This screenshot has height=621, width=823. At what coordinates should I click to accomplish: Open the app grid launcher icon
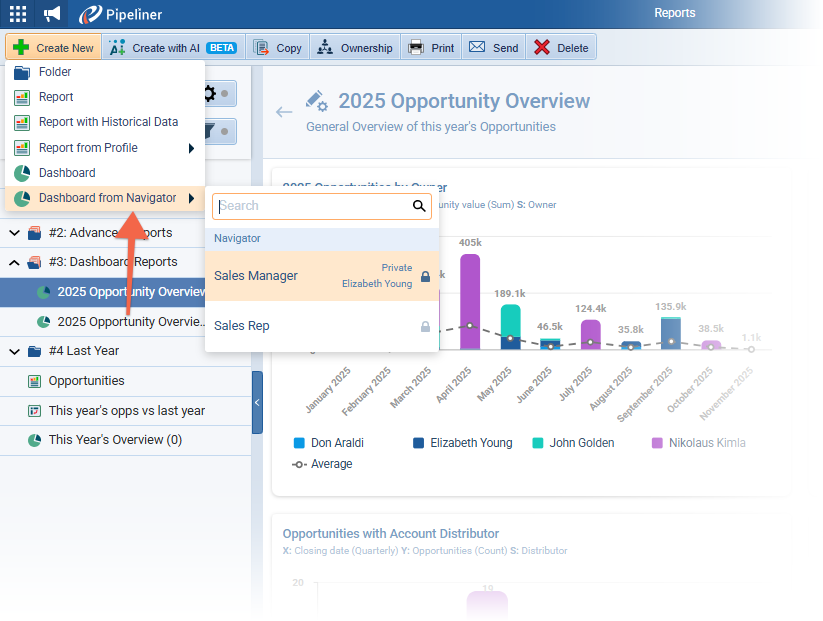coord(17,14)
